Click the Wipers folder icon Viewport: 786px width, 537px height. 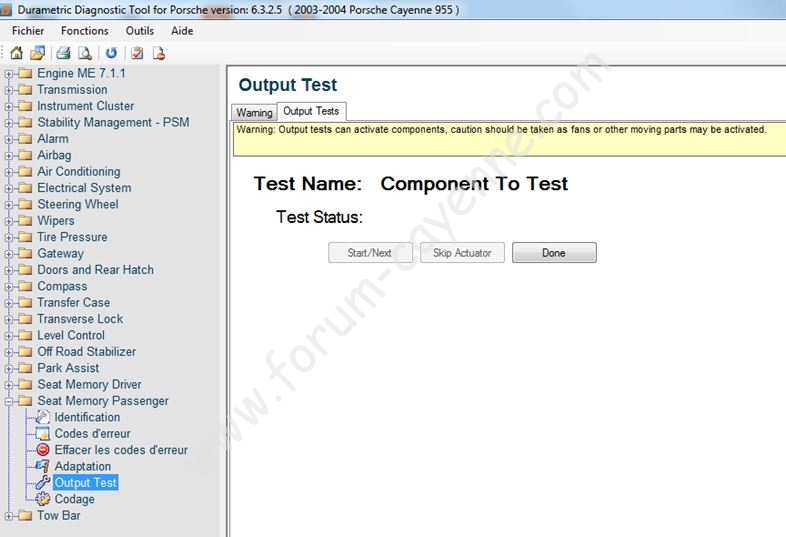25,221
